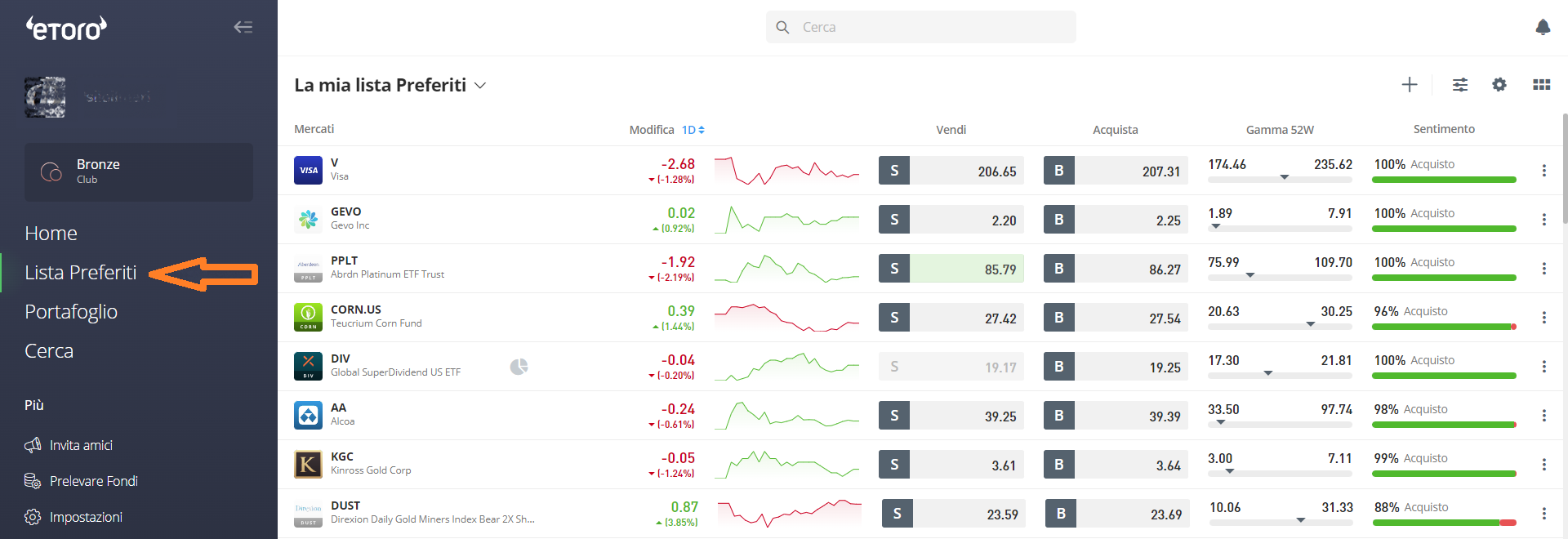The image size is (1568, 539).
Task: Collapse the sidebar with the arrow icon
Action: pyautogui.click(x=243, y=27)
